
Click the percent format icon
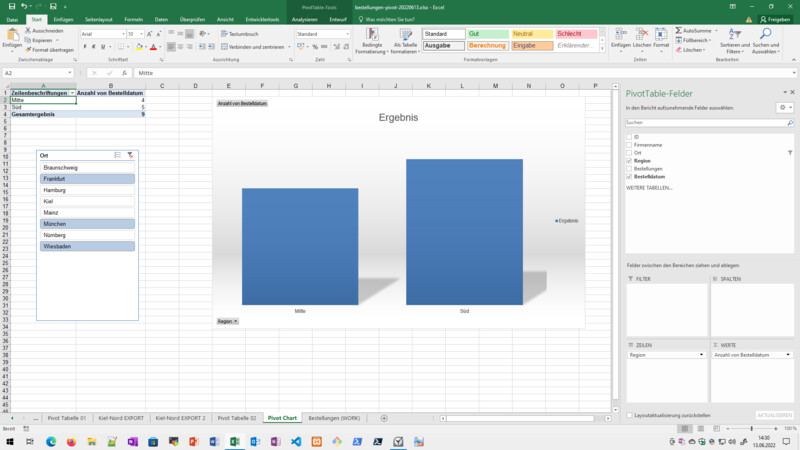(315, 47)
